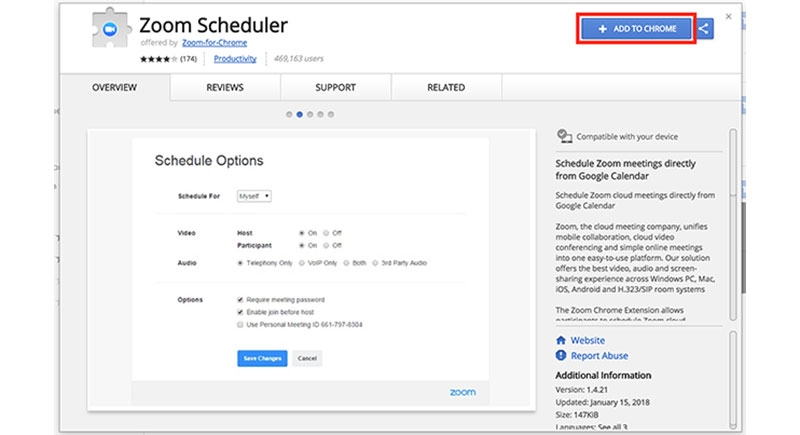Click the Add to Chrome button
This screenshot has height=435, width=800.
[636, 29]
